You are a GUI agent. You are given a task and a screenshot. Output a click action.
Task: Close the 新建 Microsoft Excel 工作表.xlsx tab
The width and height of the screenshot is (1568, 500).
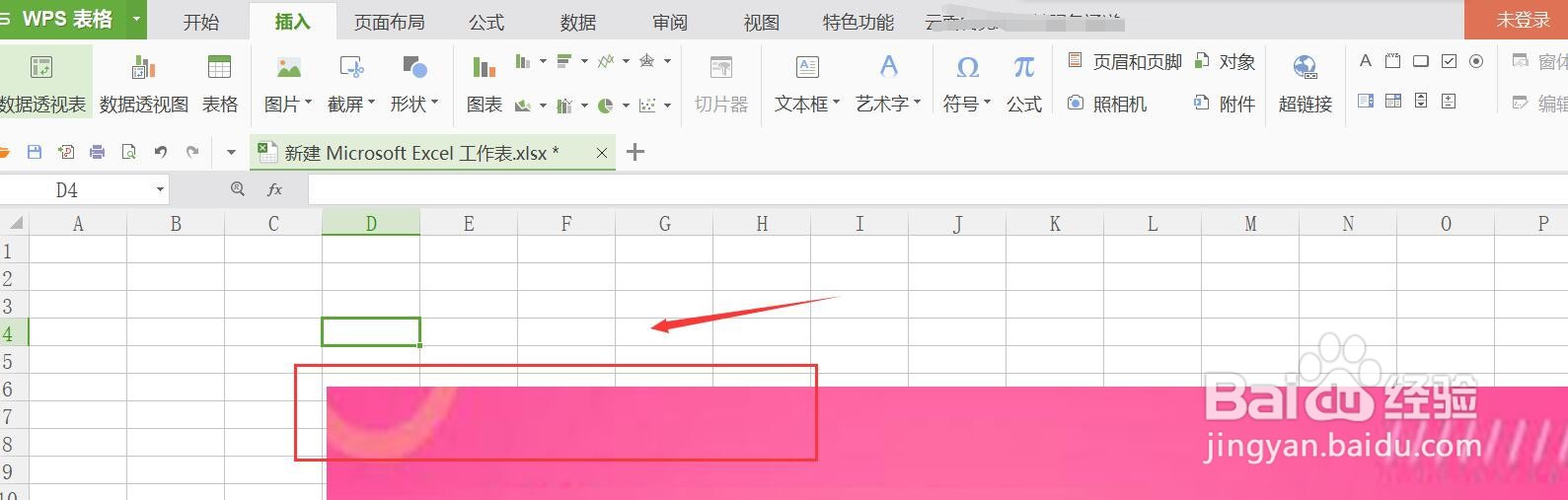coord(602,153)
